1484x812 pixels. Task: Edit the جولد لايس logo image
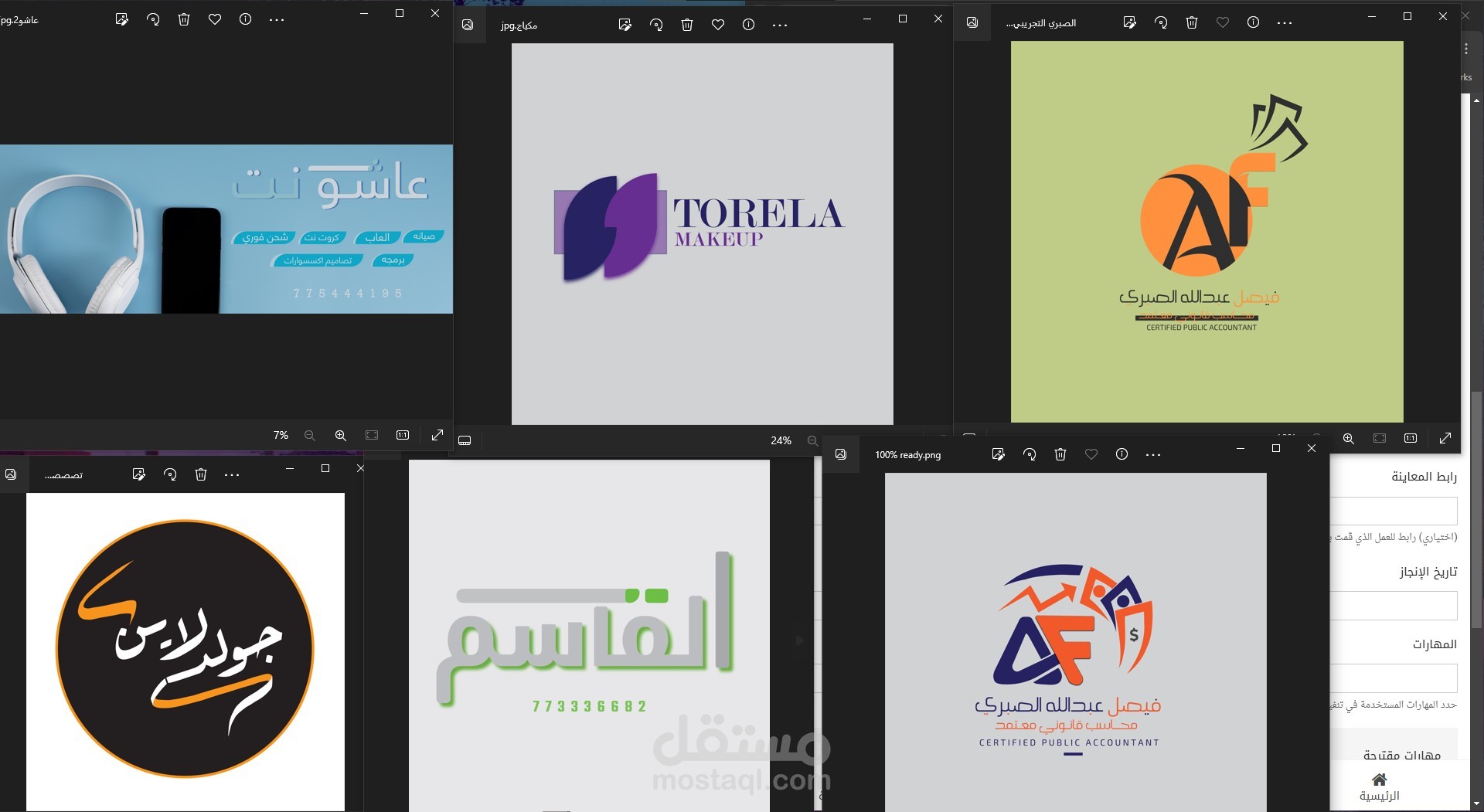138,474
